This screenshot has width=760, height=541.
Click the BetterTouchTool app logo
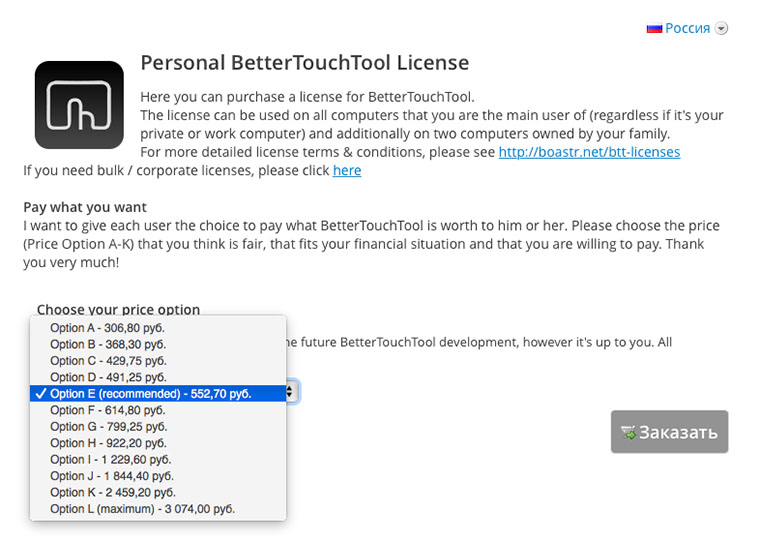pyautogui.click(x=79, y=105)
